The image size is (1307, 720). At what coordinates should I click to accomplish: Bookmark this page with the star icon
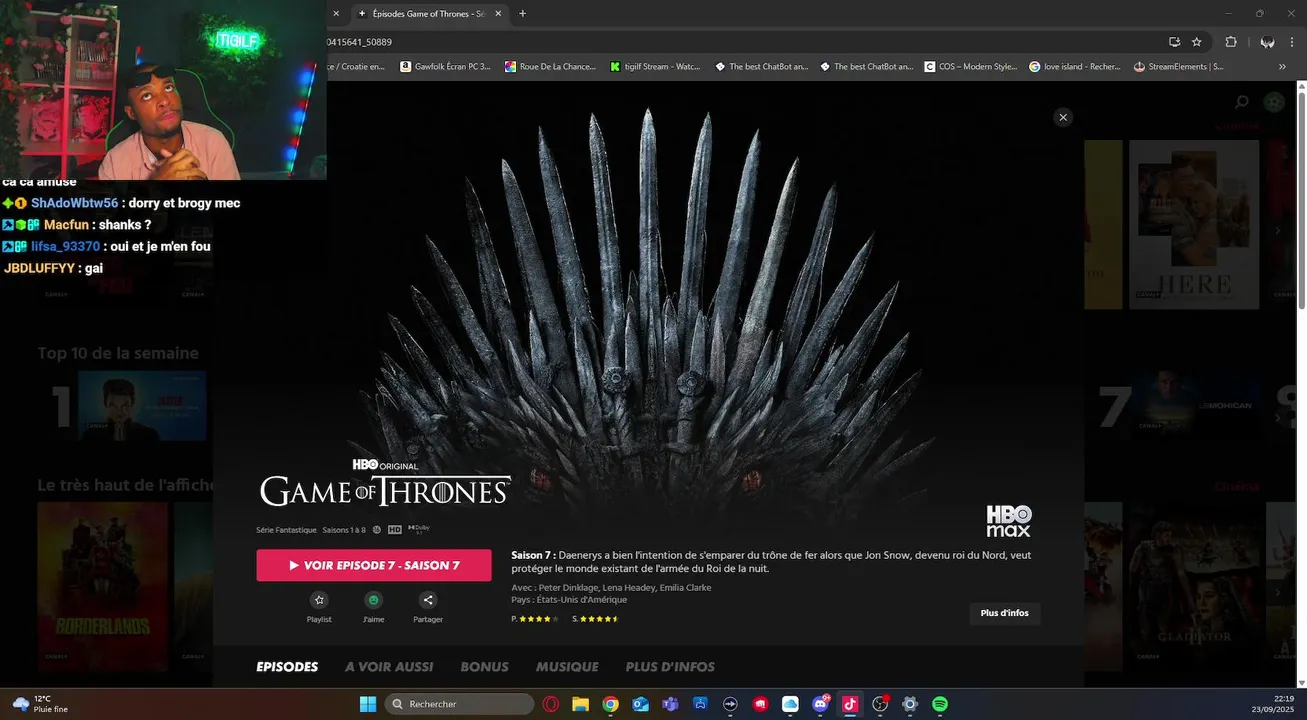click(x=1197, y=42)
